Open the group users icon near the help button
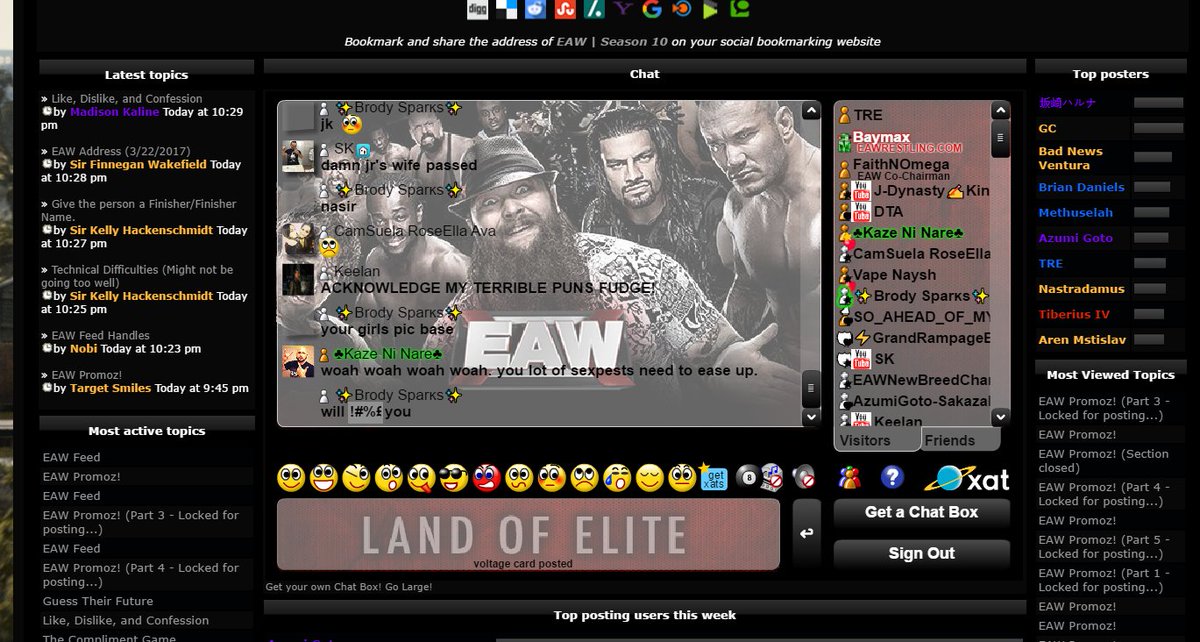 tap(849, 478)
